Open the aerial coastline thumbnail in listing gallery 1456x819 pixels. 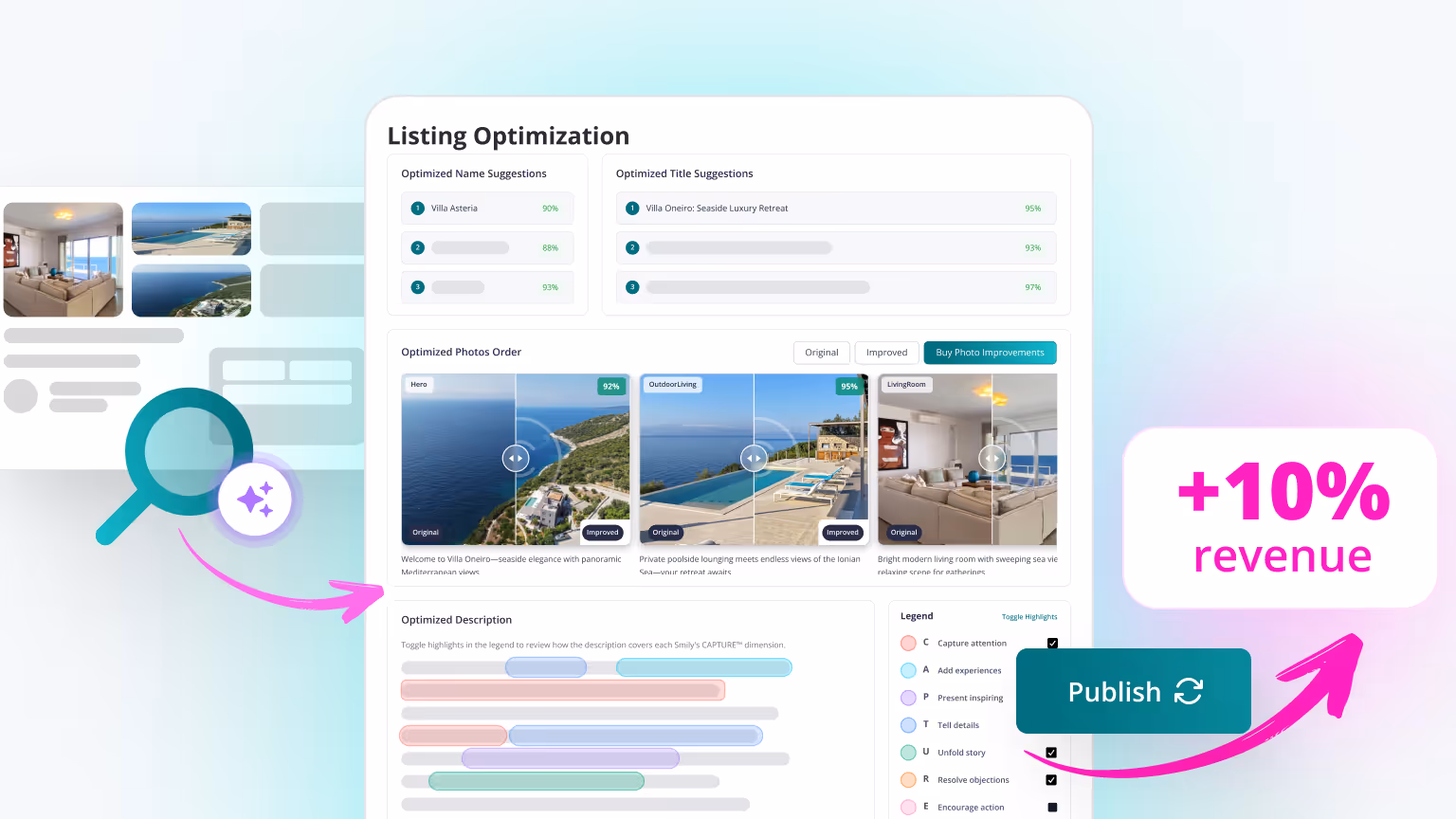[191, 290]
